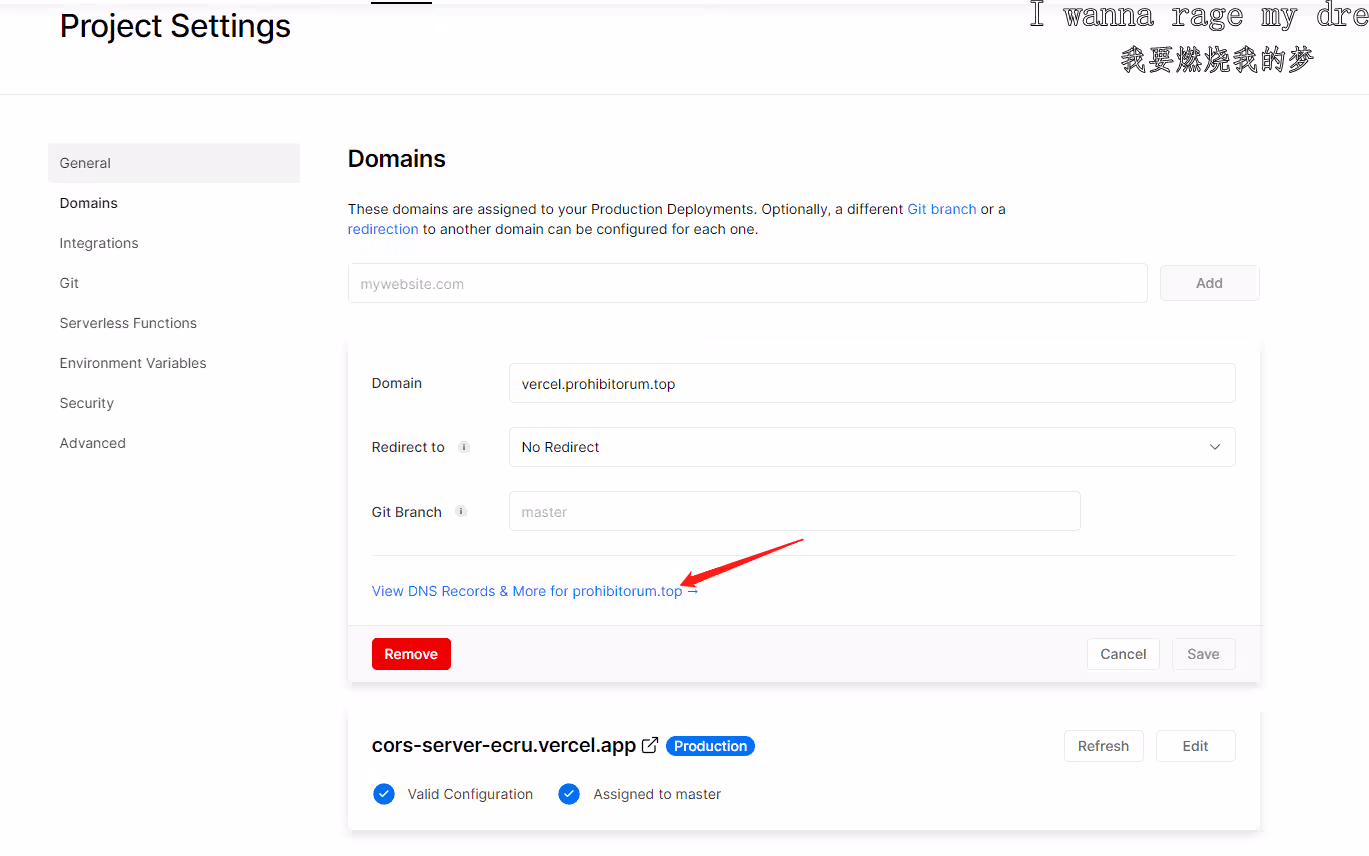1369x856 pixels.
Task: Open external link icon beside cors-server-ecru.vercel.app
Action: tap(650, 745)
